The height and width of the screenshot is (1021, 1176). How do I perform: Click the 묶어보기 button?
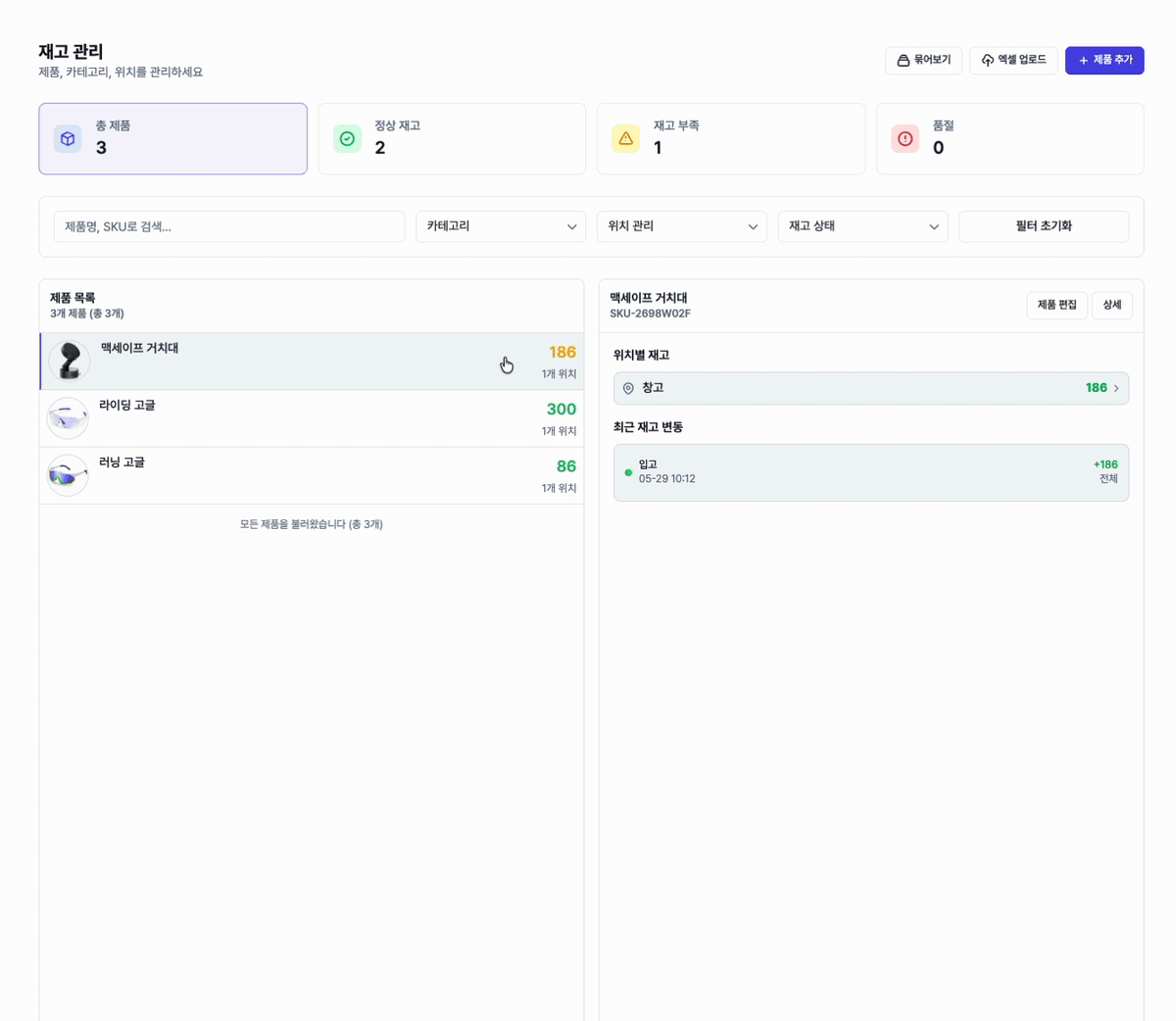click(923, 60)
